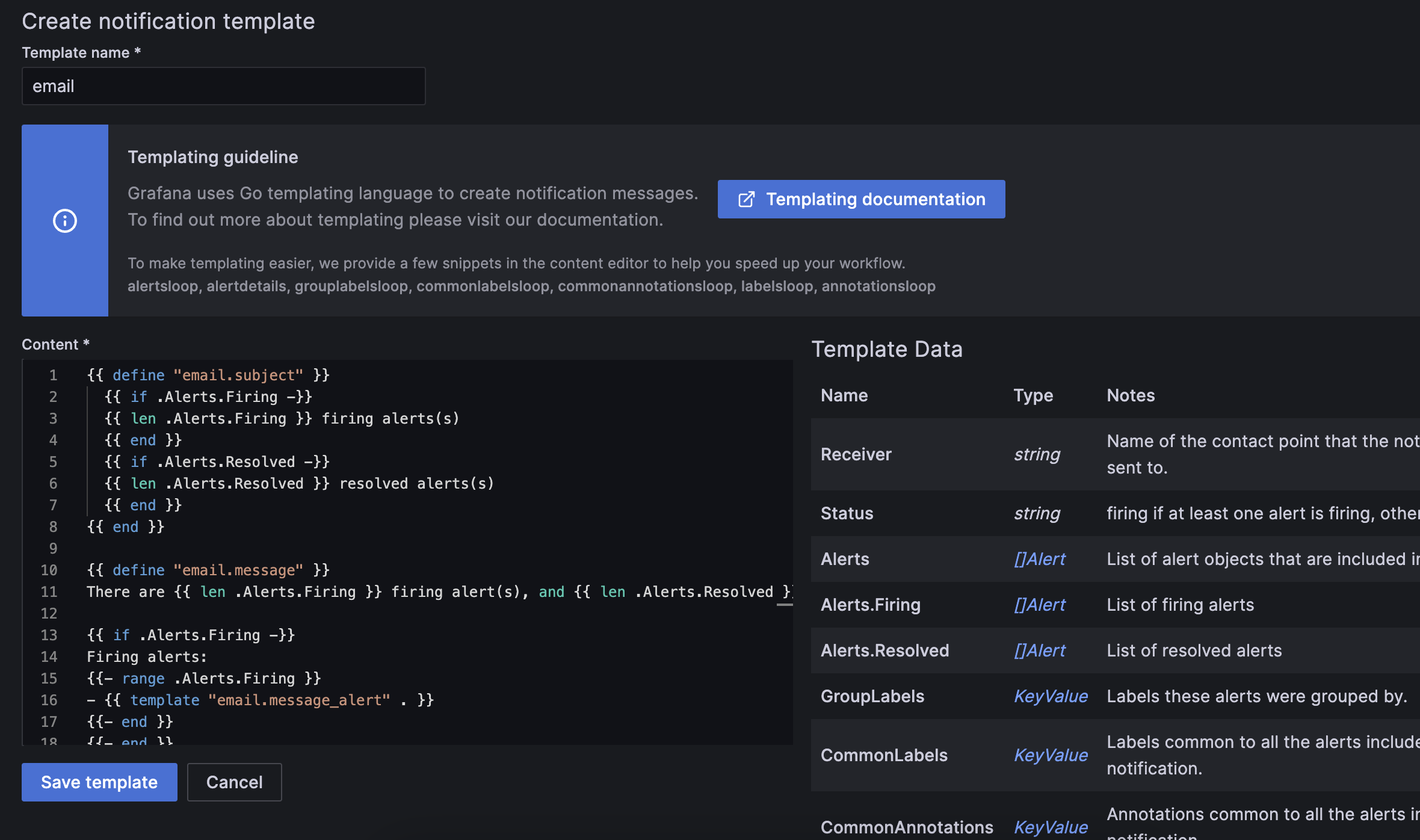The width and height of the screenshot is (1420, 840).
Task: Click the Status row in Template Data table
Action: 847,513
